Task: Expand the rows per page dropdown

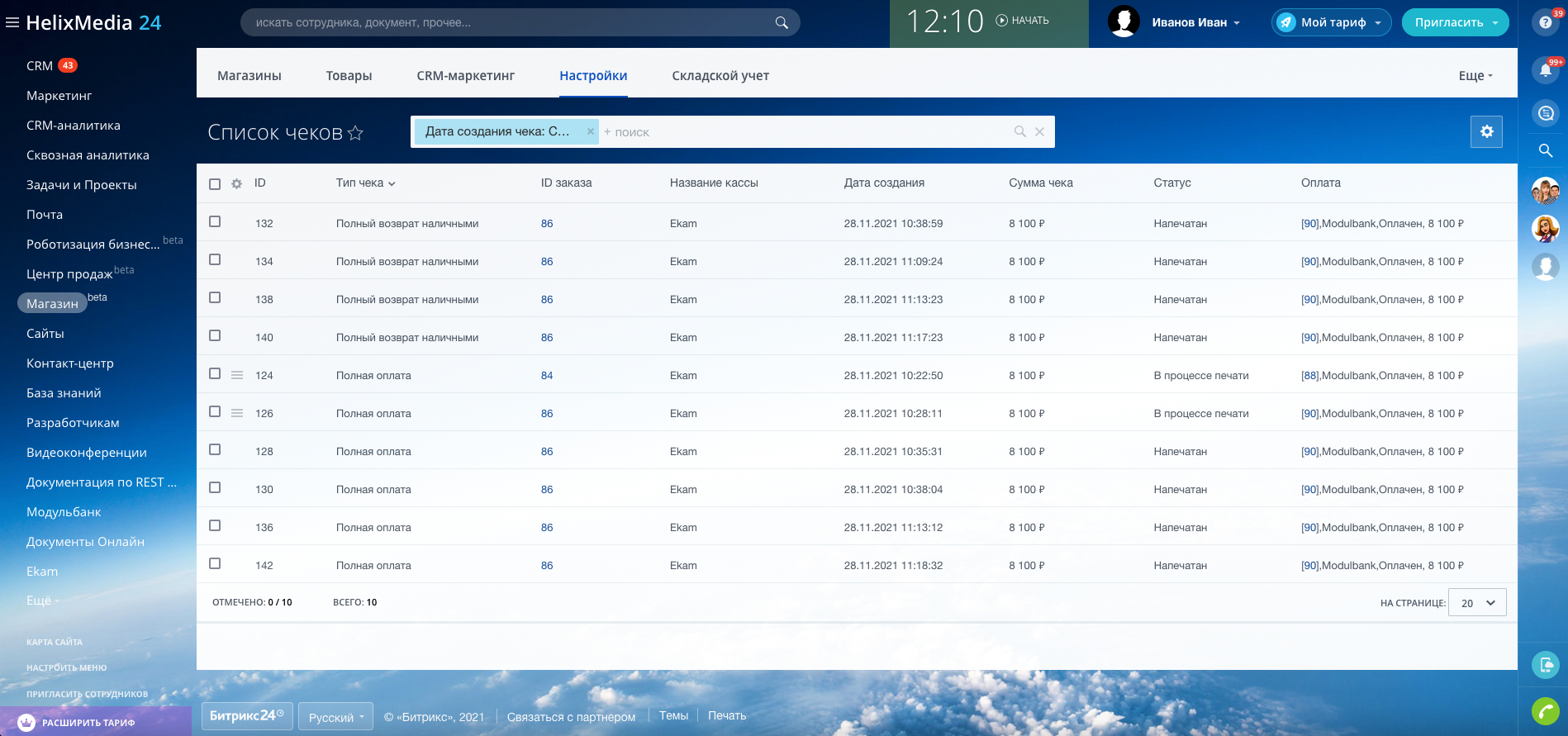Action: 1477,603
